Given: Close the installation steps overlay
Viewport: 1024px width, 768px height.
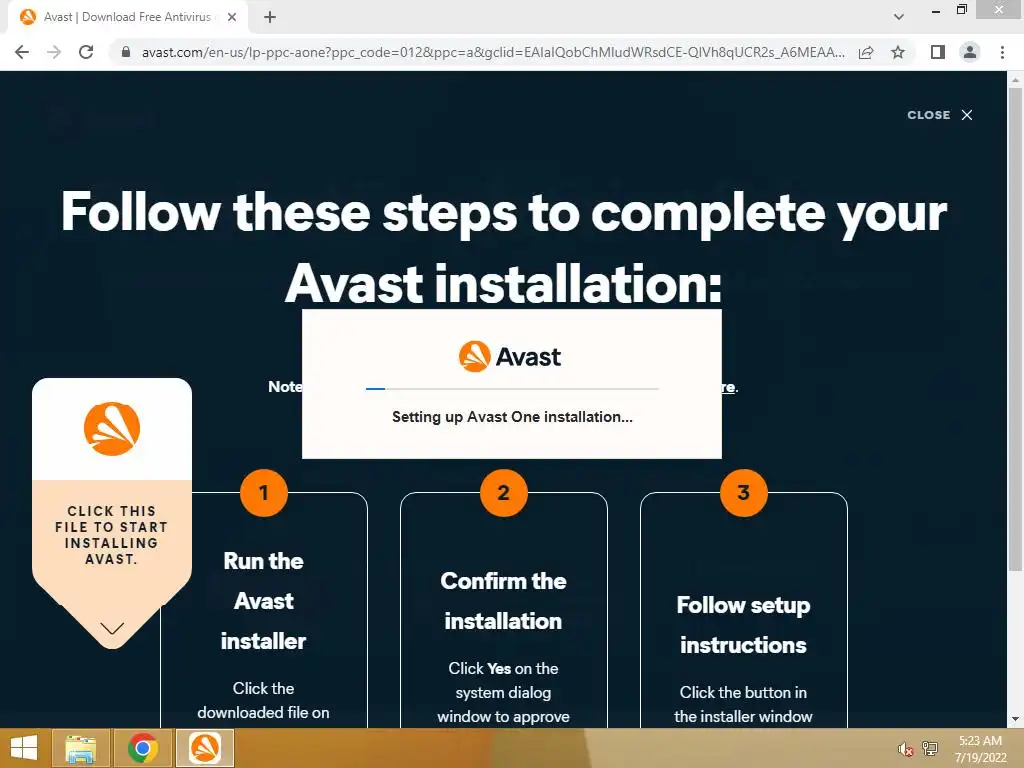Looking at the screenshot, I should coord(940,115).
